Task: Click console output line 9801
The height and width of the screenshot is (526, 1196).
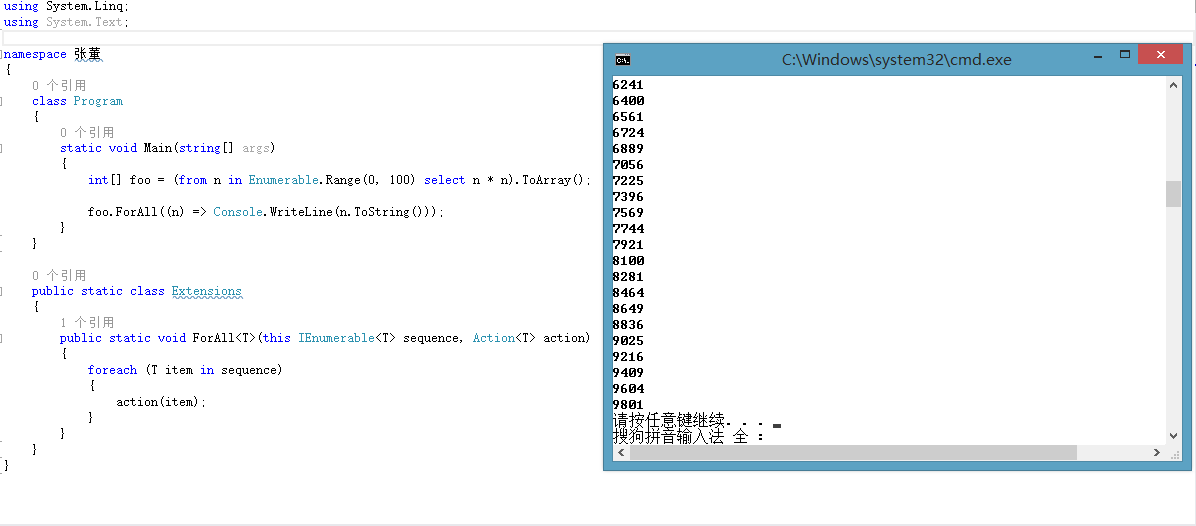Action: pyautogui.click(x=629, y=404)
